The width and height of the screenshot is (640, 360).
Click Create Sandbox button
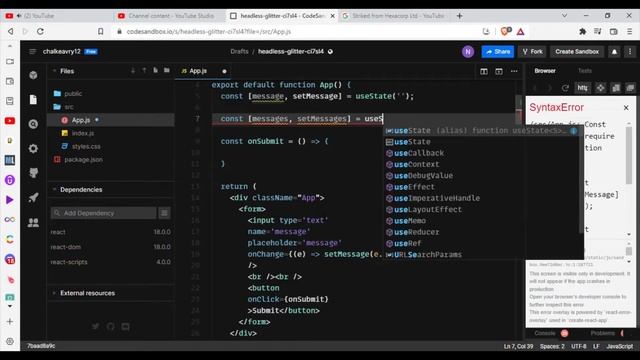(x=577, y=52)
